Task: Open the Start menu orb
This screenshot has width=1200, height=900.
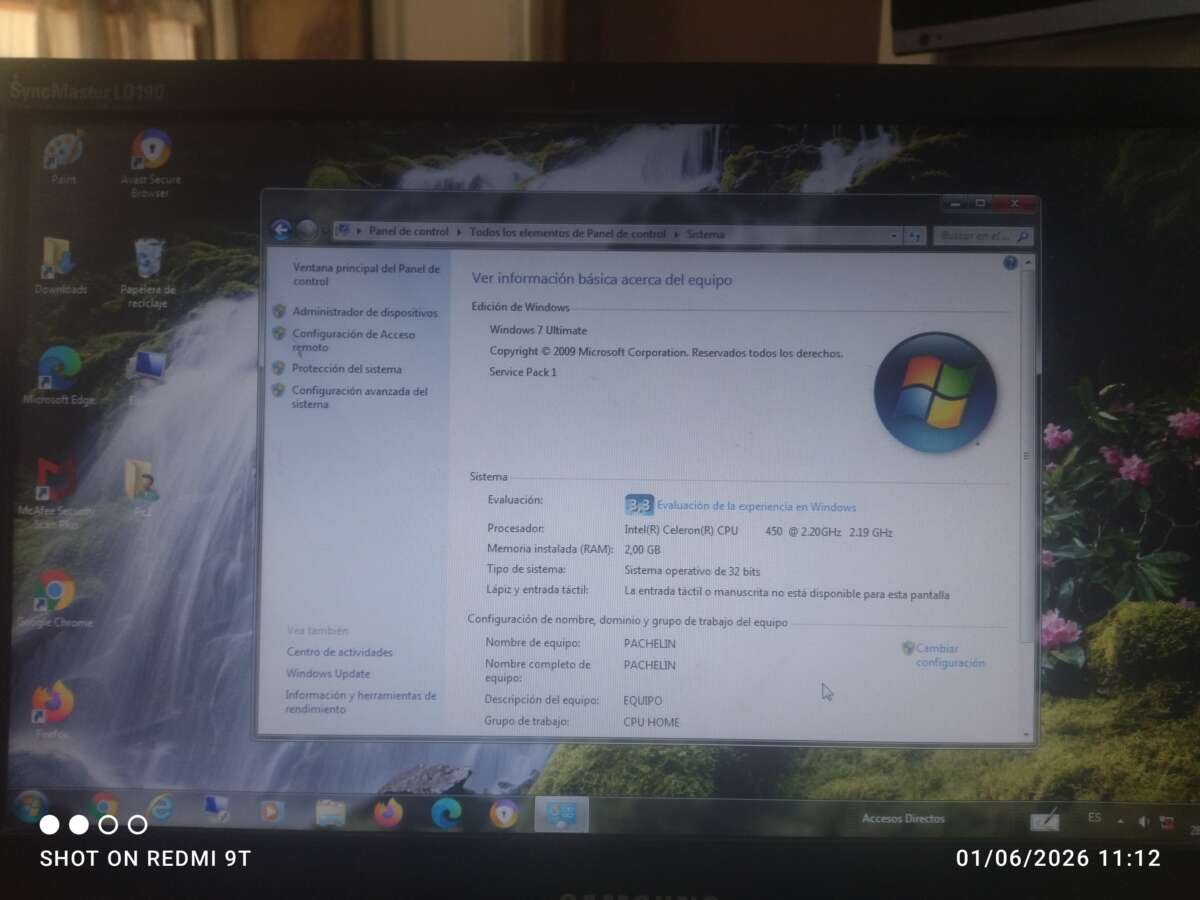Action: pos(31,806)
